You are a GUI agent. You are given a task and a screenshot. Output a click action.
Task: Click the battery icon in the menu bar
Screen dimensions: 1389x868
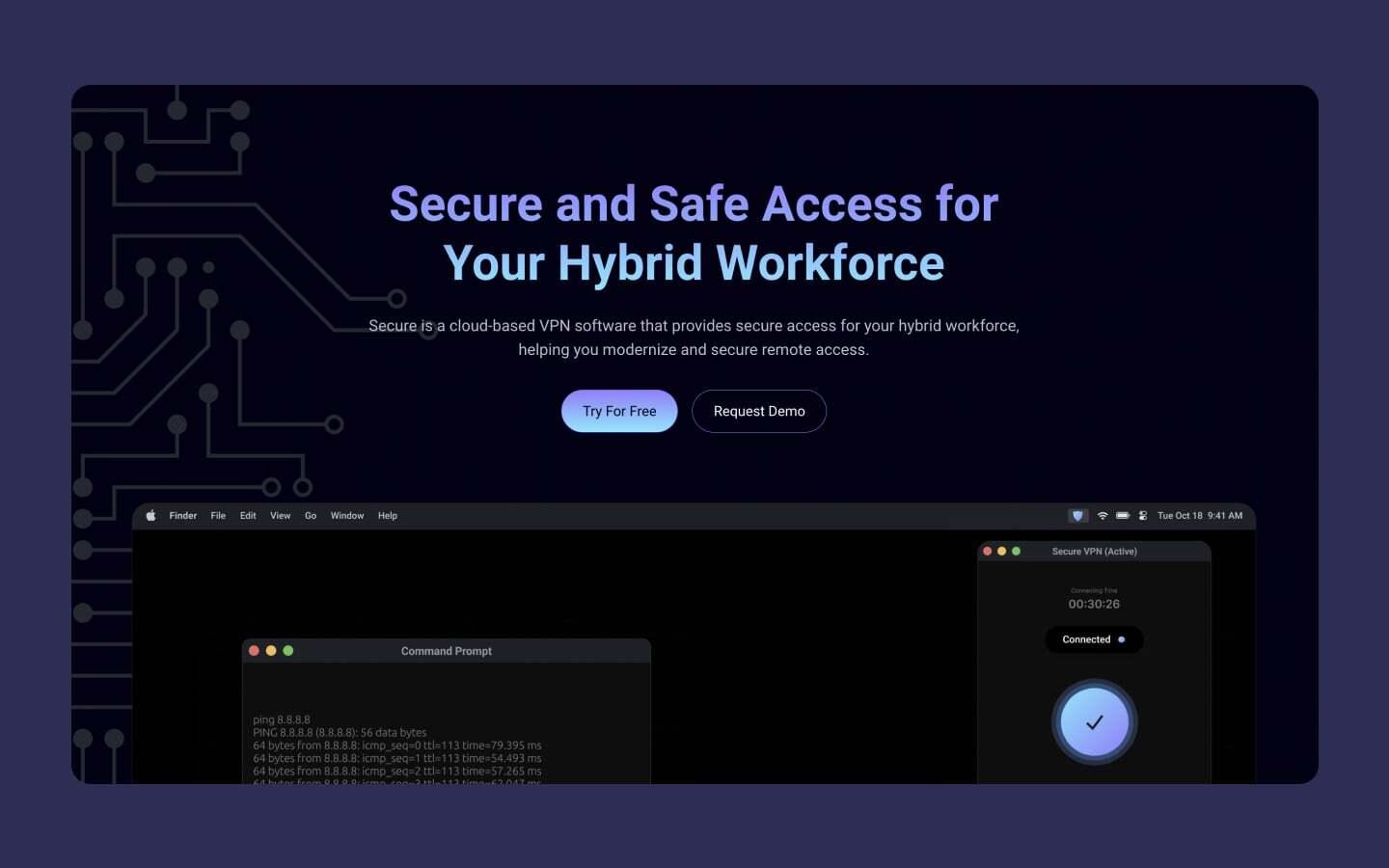1122,515
